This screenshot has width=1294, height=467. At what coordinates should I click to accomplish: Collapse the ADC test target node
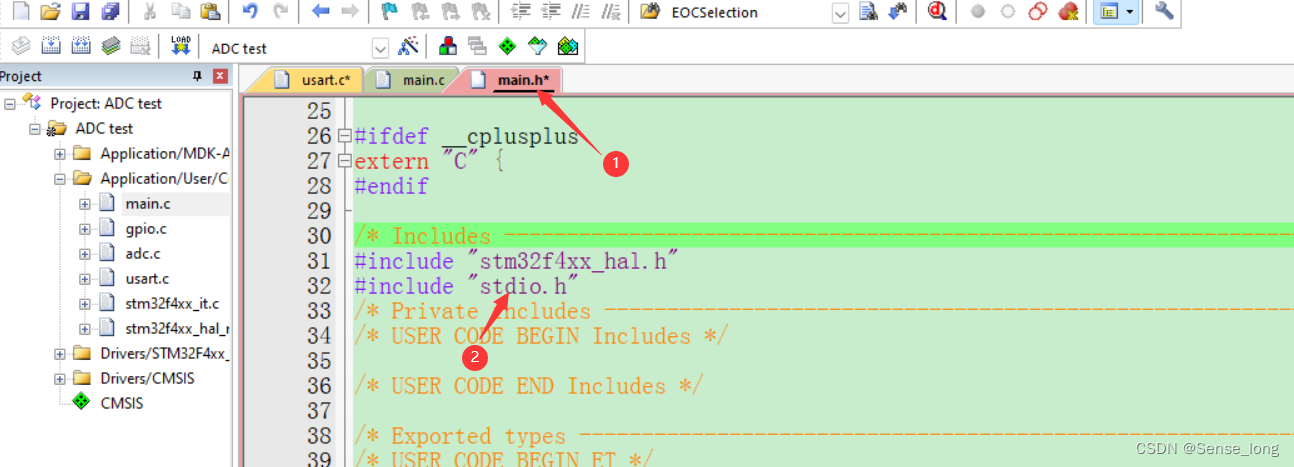point(34,128)
